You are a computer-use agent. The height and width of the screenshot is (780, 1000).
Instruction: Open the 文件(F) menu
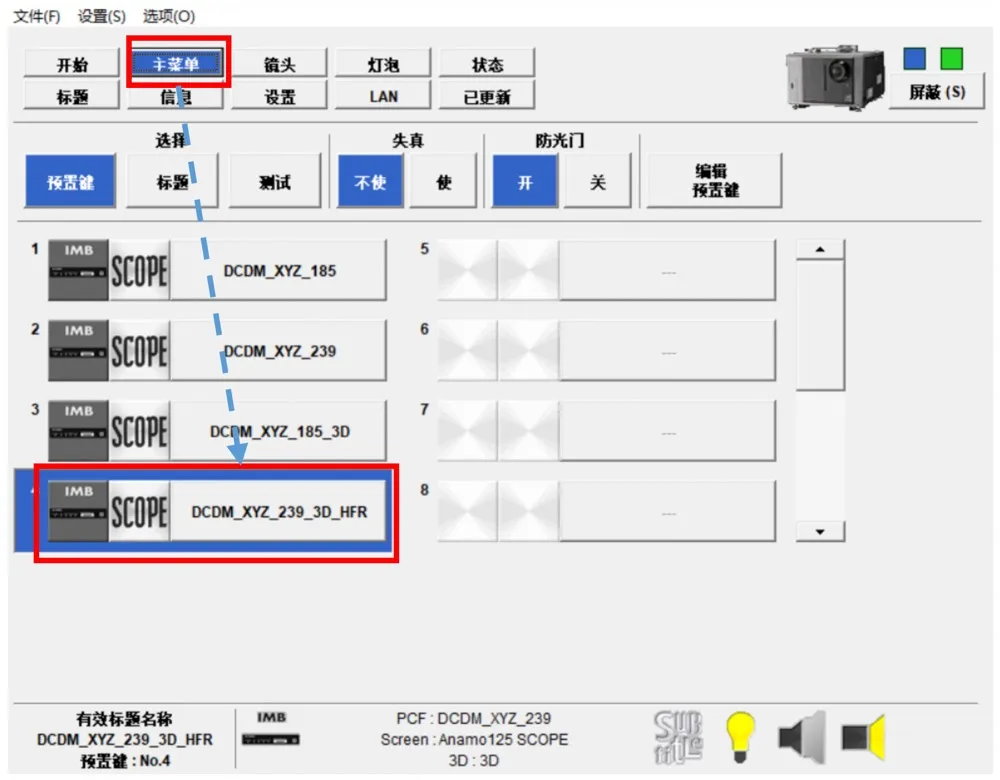[x=36, y=17]
